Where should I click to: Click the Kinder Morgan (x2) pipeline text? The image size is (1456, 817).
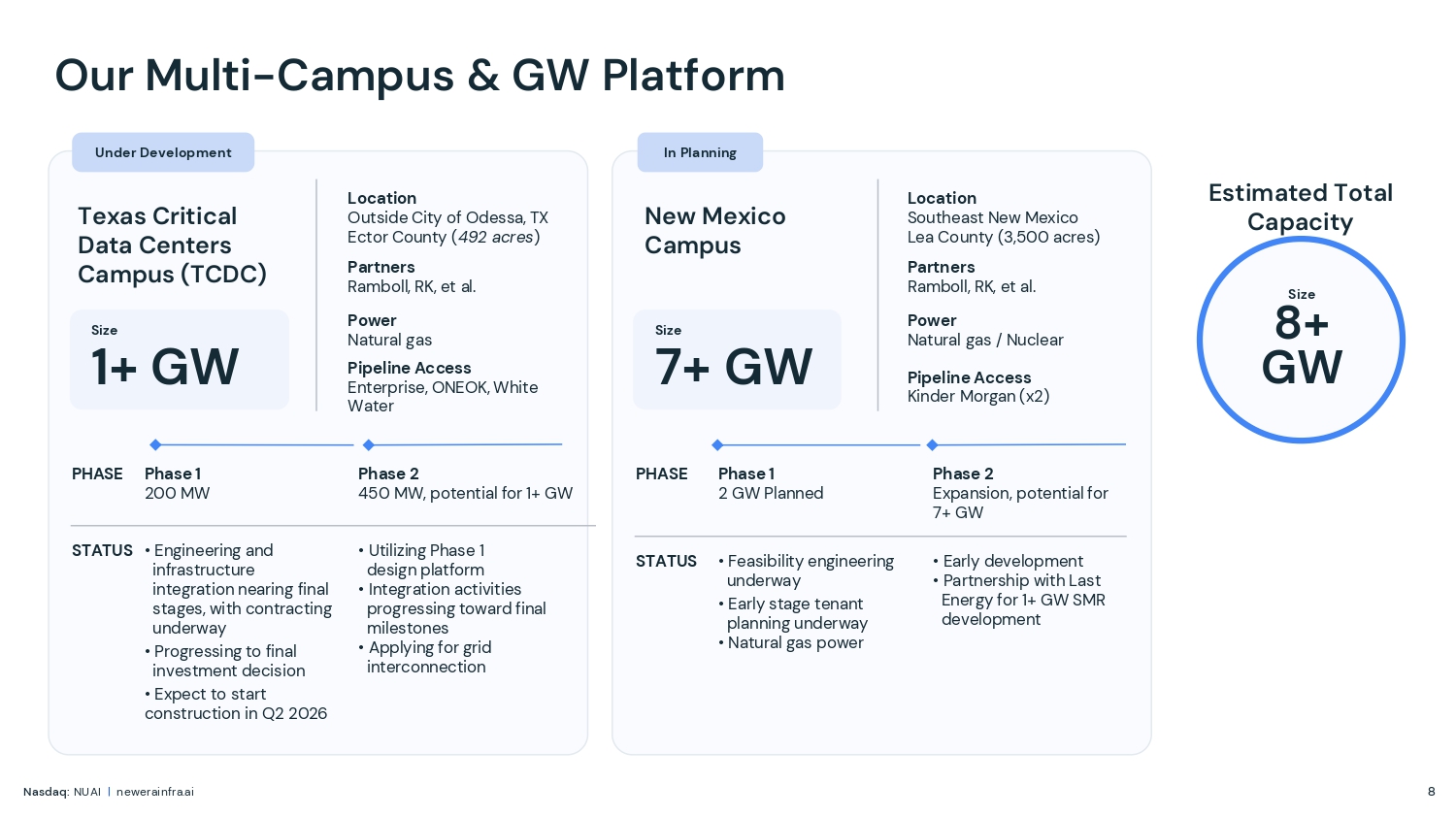[x=978, y=396]
